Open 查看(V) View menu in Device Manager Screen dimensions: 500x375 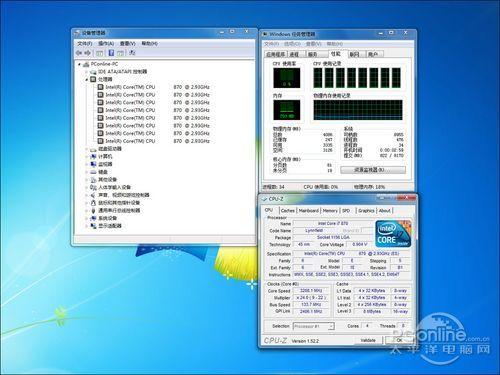click(x=128, y=44)
